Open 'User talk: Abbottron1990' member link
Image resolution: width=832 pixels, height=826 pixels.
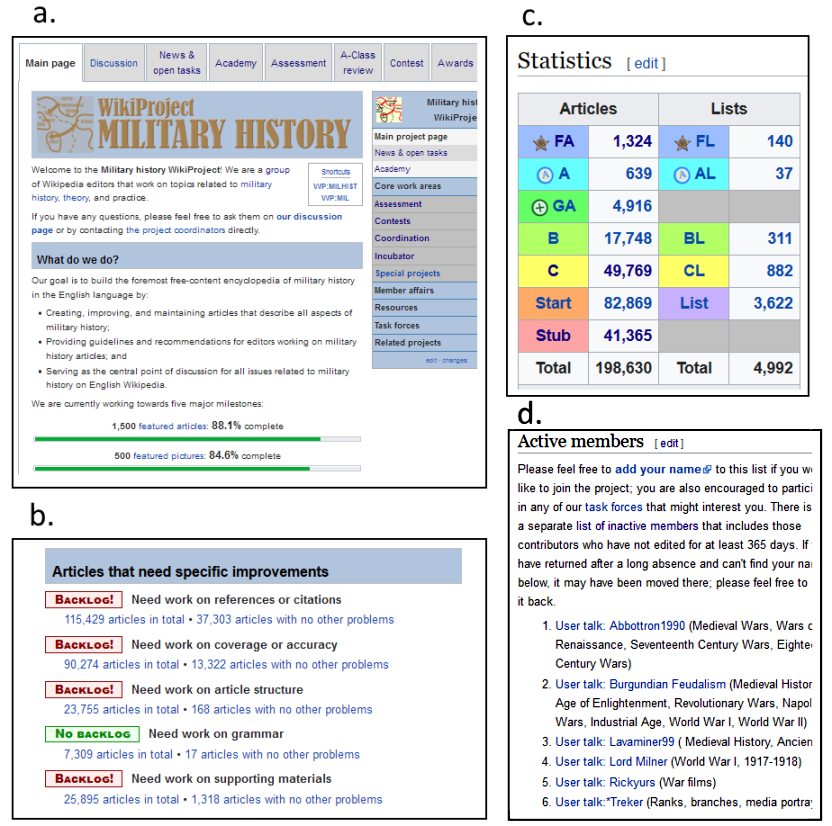[620, 626]
